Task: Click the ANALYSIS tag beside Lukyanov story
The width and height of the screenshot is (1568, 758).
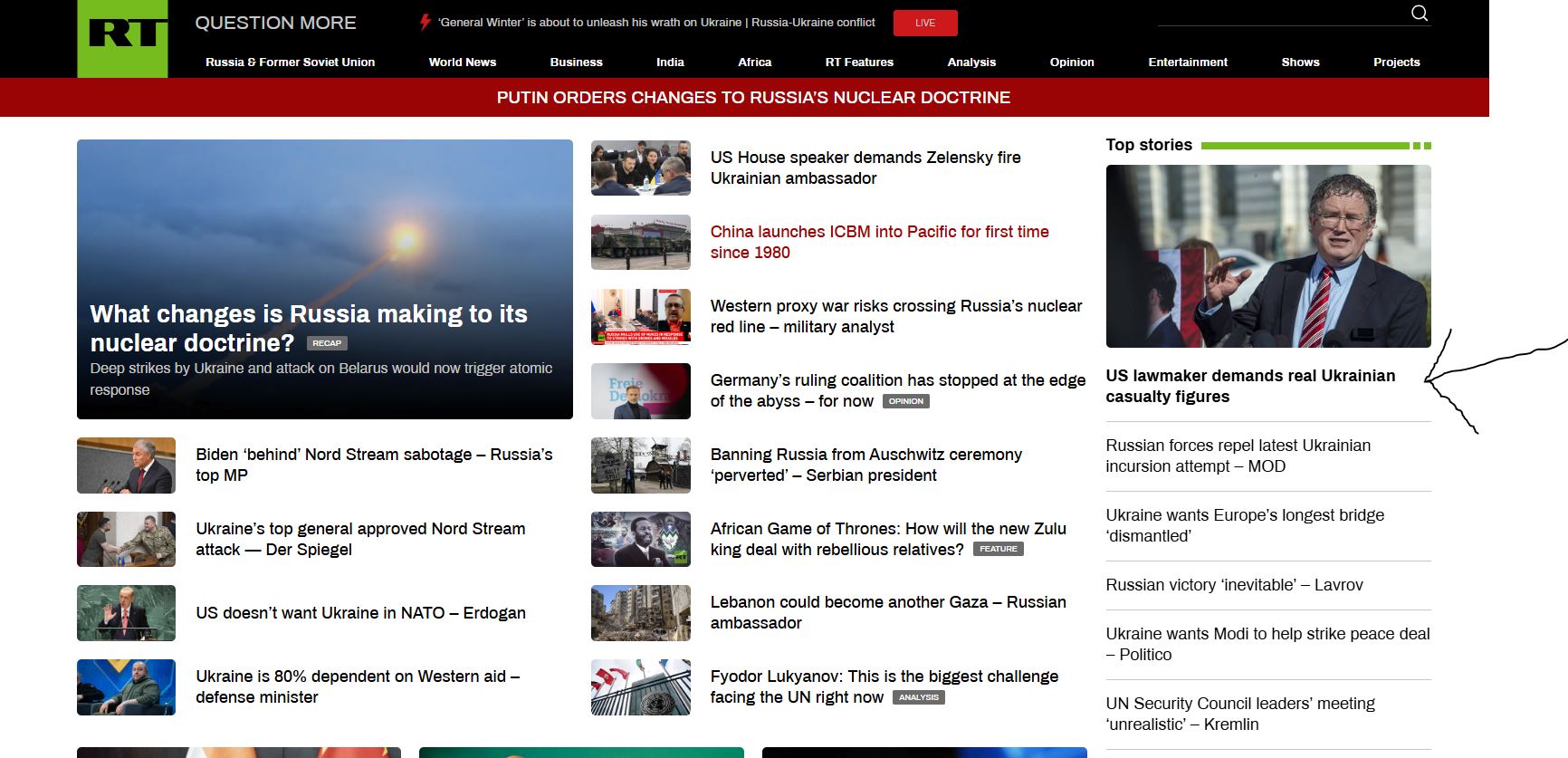Action: coord(919,697)
